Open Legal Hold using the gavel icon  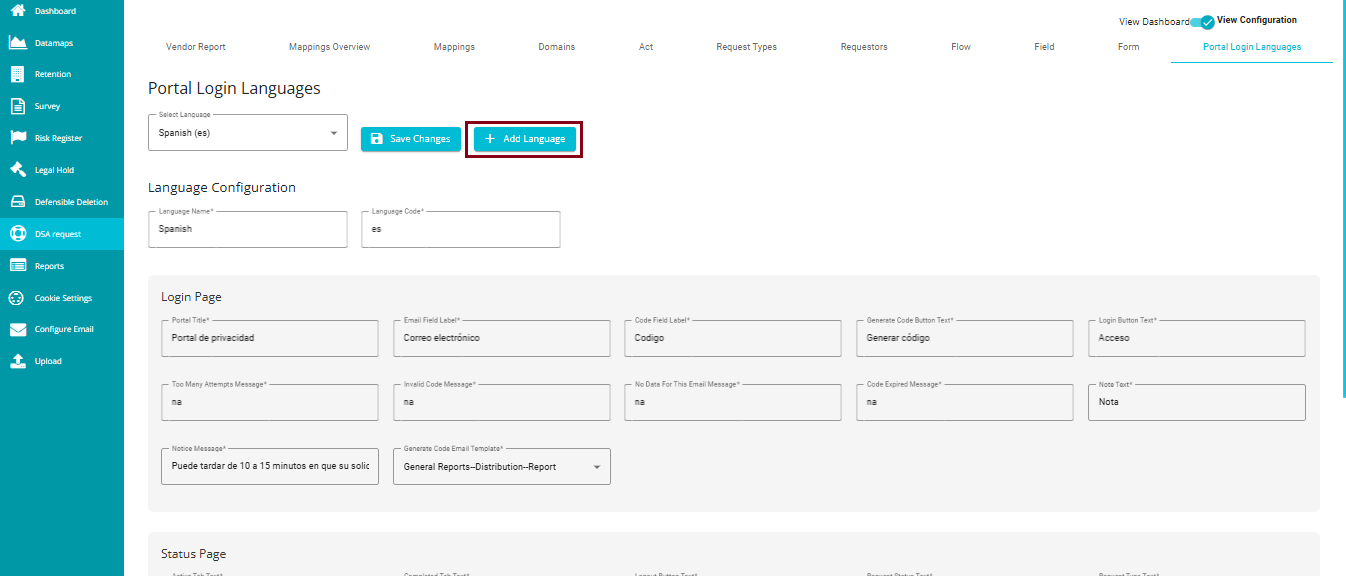(17, 170)
